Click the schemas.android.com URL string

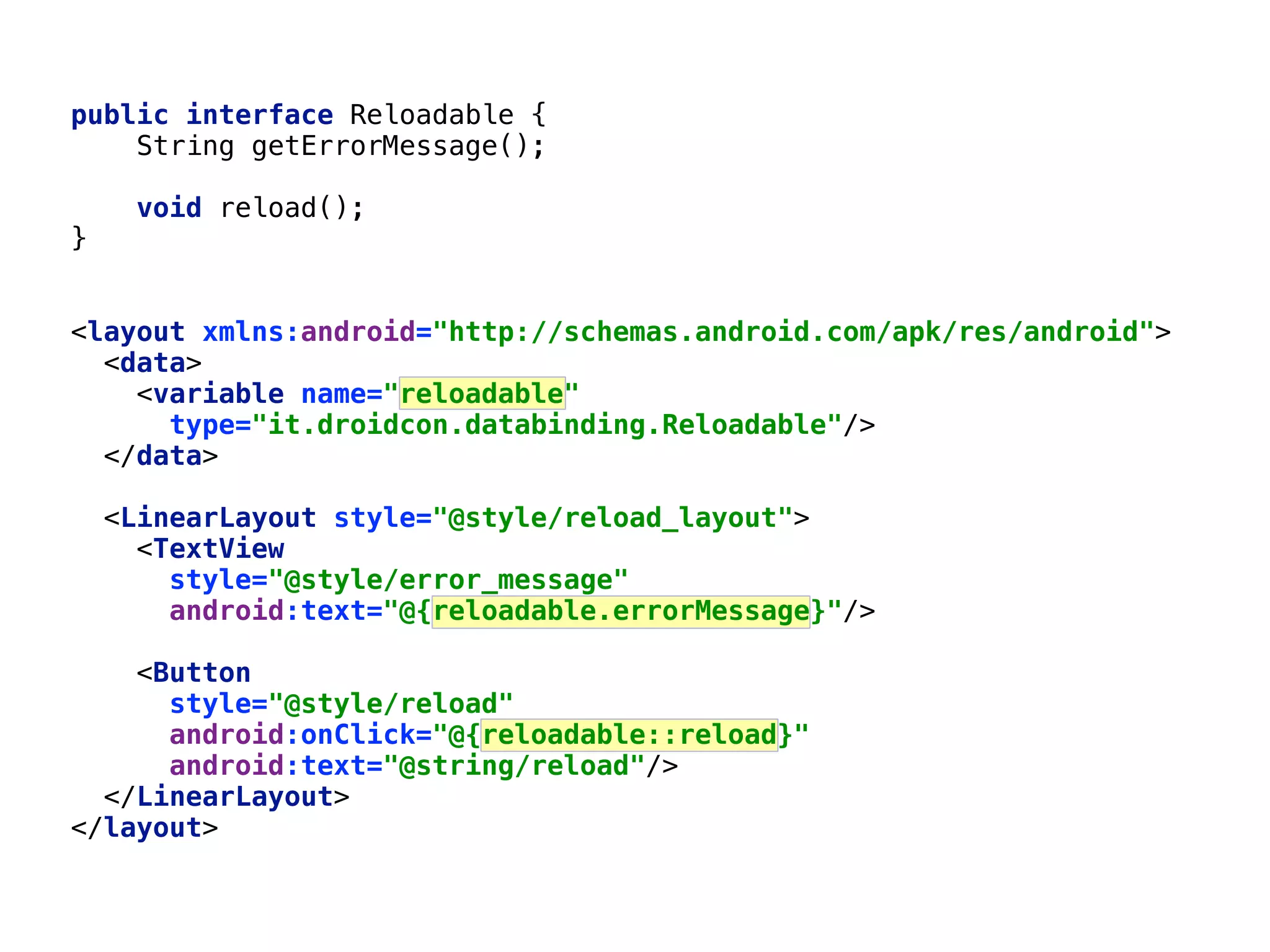[793, 332]
